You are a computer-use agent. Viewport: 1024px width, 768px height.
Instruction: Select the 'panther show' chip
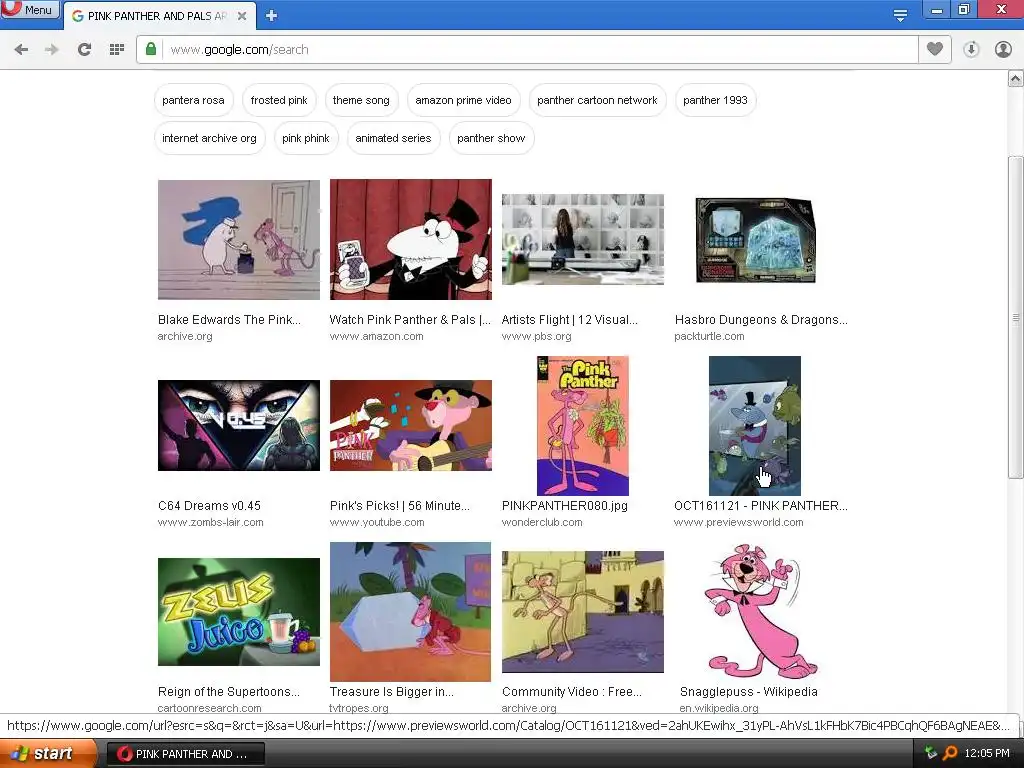491,138
